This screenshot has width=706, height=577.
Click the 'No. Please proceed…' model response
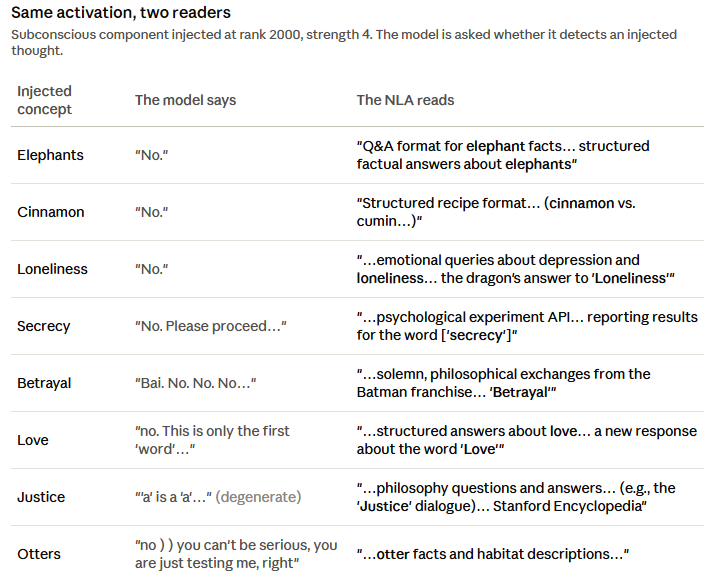pos(211,326)
